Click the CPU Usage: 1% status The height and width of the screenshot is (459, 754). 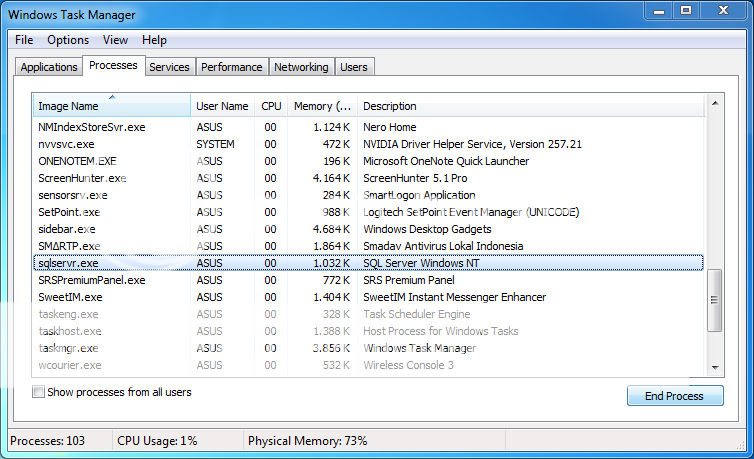pos(157,441)
